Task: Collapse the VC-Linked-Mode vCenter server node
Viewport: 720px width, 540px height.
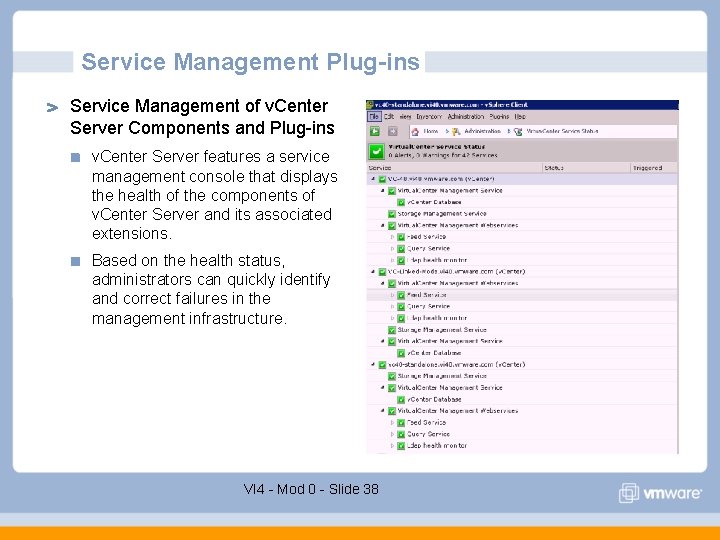Action: 373,272
